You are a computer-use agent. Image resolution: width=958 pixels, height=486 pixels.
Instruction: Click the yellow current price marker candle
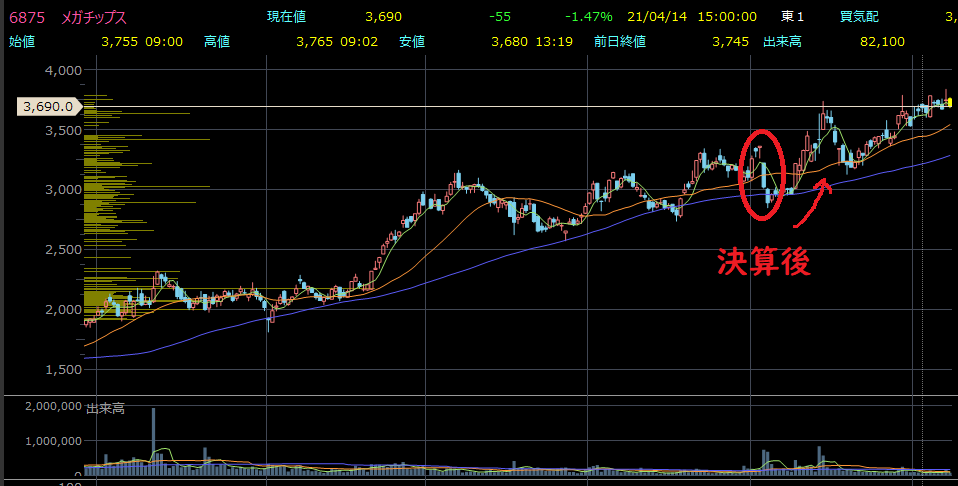coord(948,101)
